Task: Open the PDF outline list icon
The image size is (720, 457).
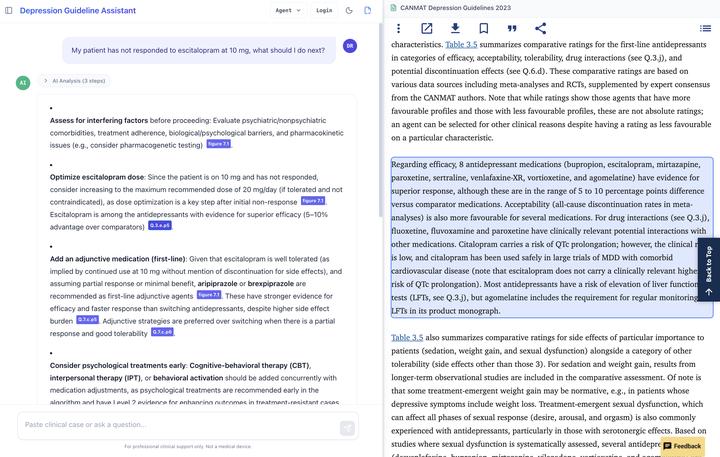Action: click(x=705, y=29)
